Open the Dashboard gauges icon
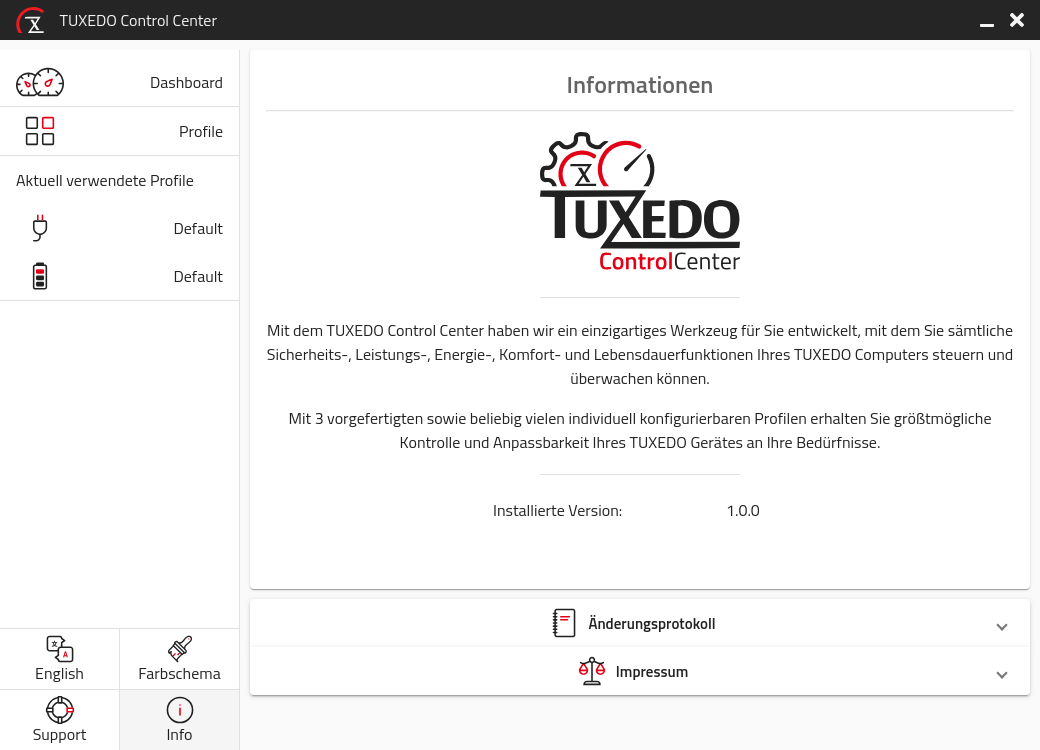This screenshot has height=750, width=1040. click(40, 82)
